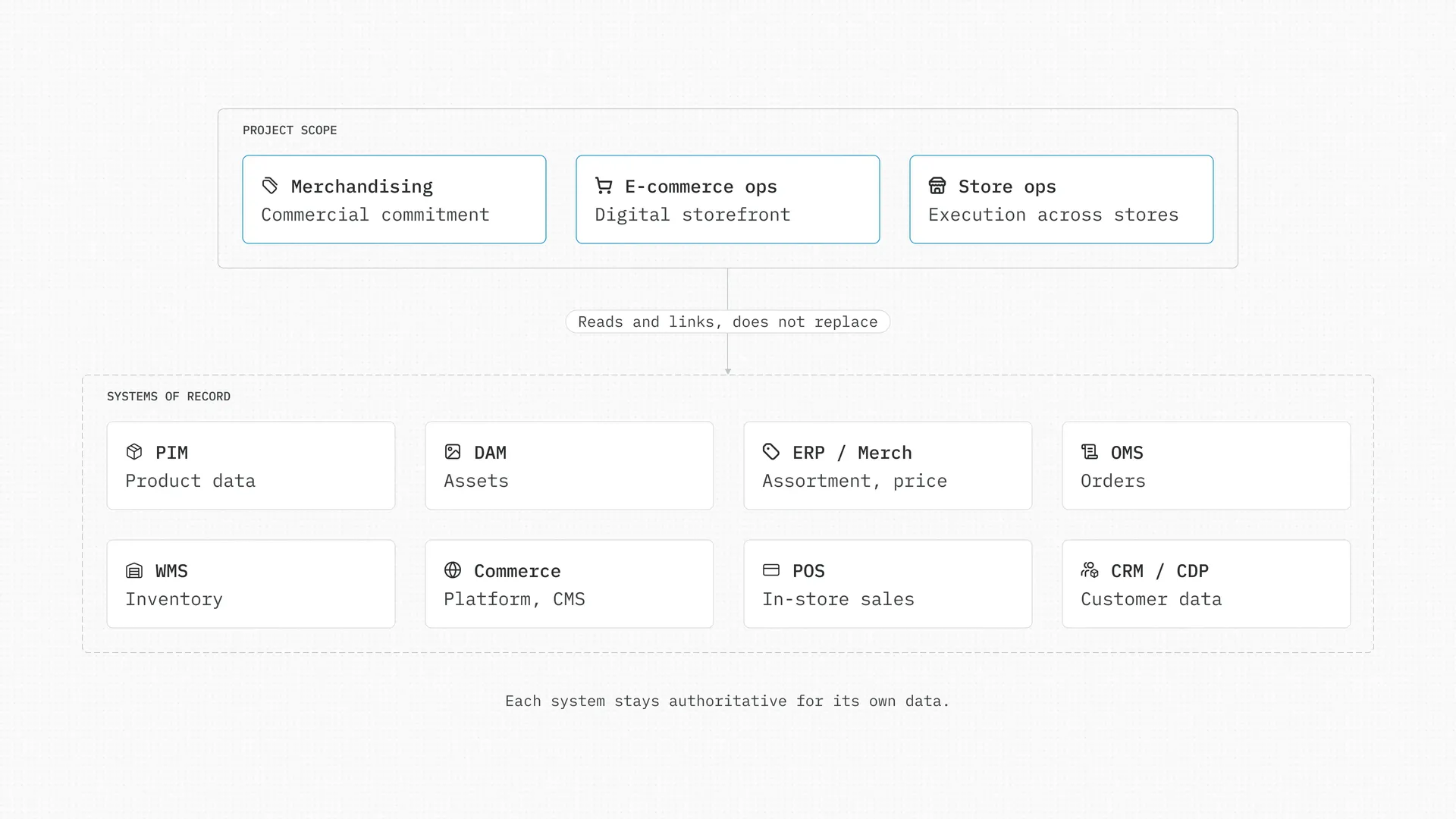Click the DAM image icon
Image resolution: width=1456 pixels, height=819 pixels.
pyautogui.click(x=453, y=452)
